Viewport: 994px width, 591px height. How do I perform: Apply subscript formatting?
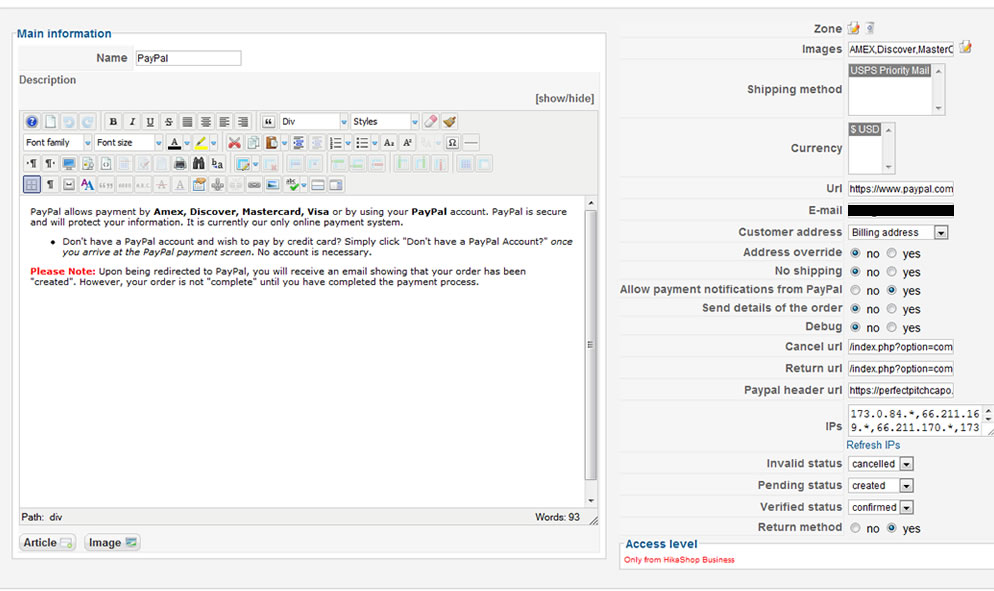pyautogui.click(x=389, y=143)
